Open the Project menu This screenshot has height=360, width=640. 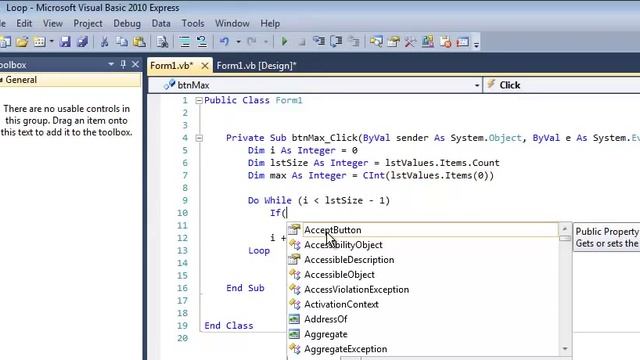[x=88, y=24]
